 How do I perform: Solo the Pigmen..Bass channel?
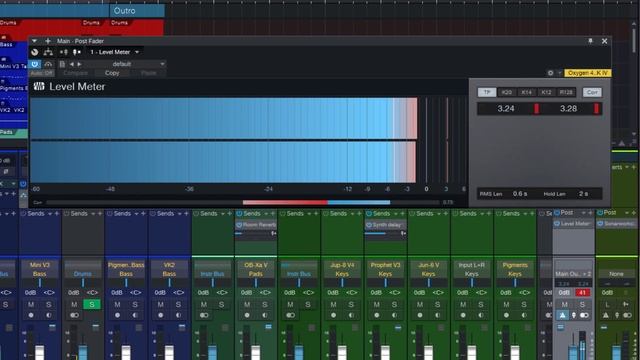[135, 304]
